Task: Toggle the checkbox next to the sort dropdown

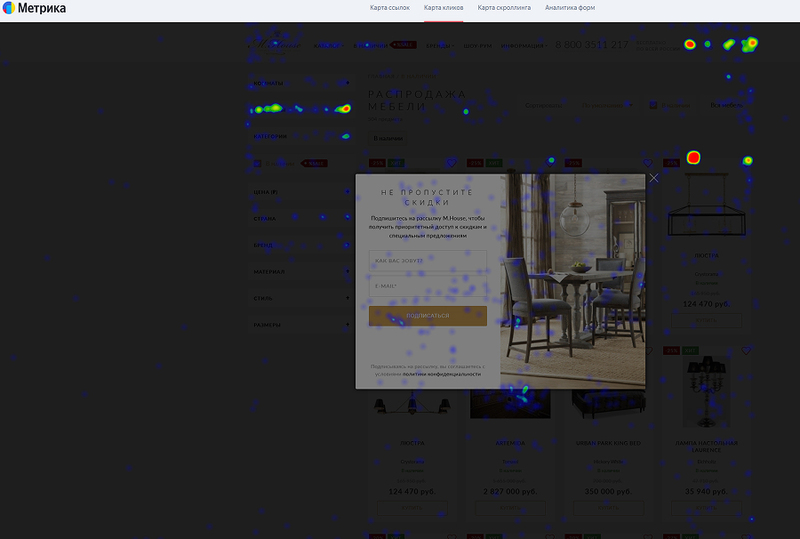Action: click(x=653, y=105)
